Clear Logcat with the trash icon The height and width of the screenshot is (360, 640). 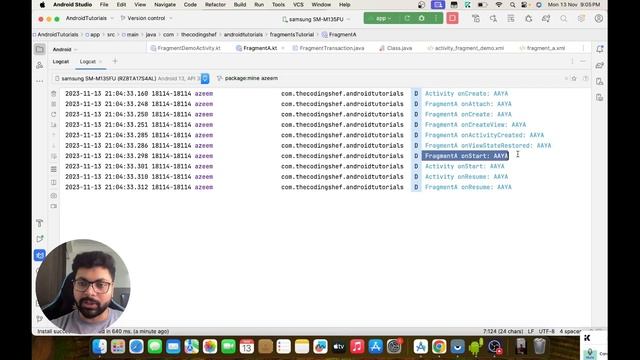coord(53,93)
